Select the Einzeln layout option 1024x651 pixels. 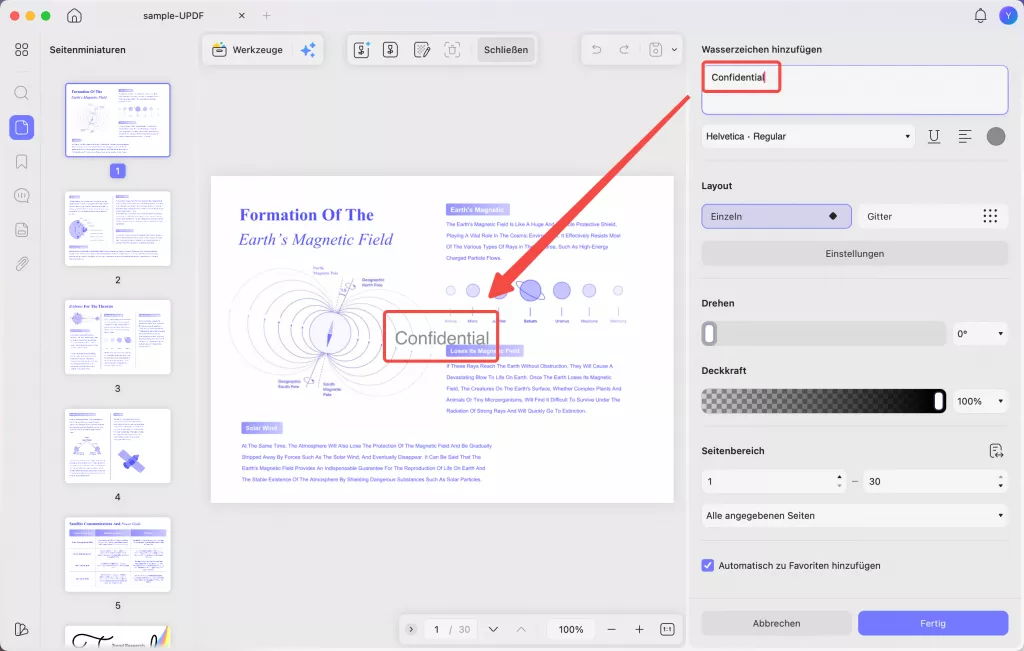(x=776, y=216)
